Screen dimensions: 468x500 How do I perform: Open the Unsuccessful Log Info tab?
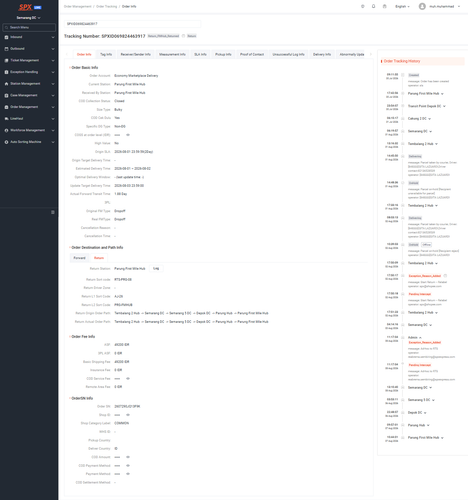(288, 54)
